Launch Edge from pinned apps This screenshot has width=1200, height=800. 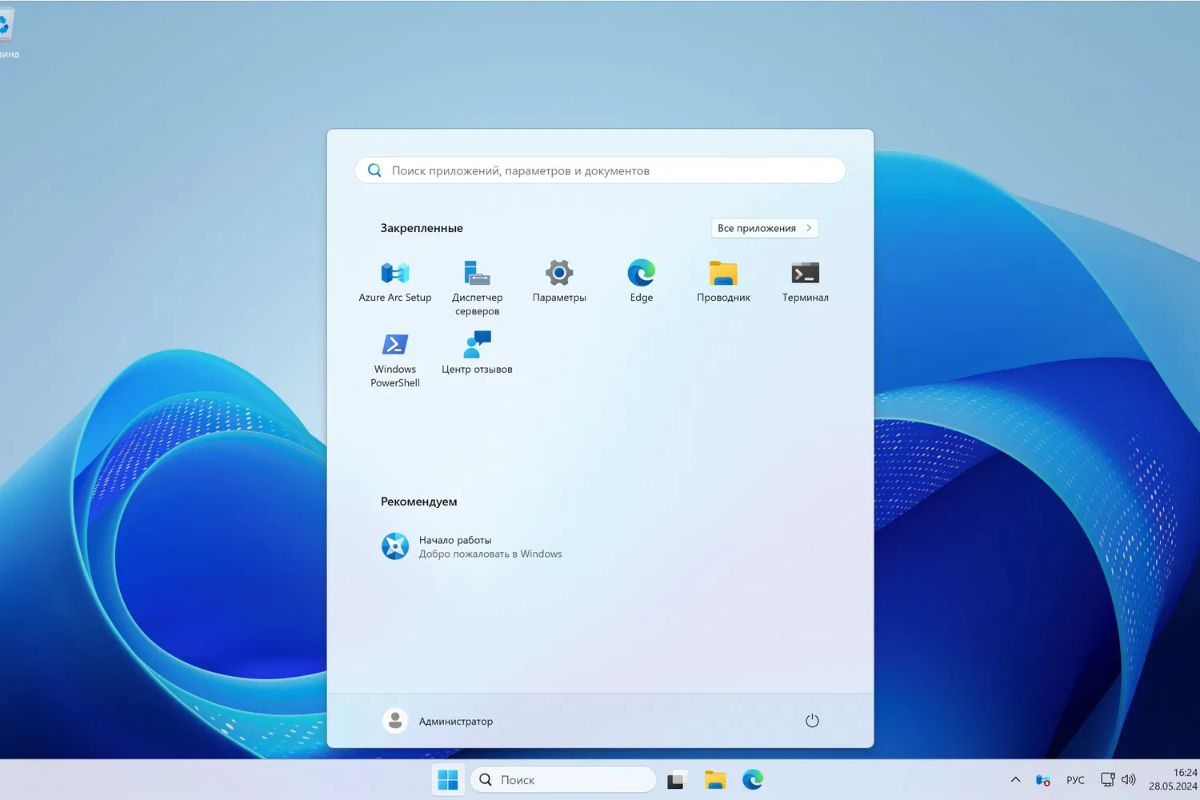tap(641, 281)
